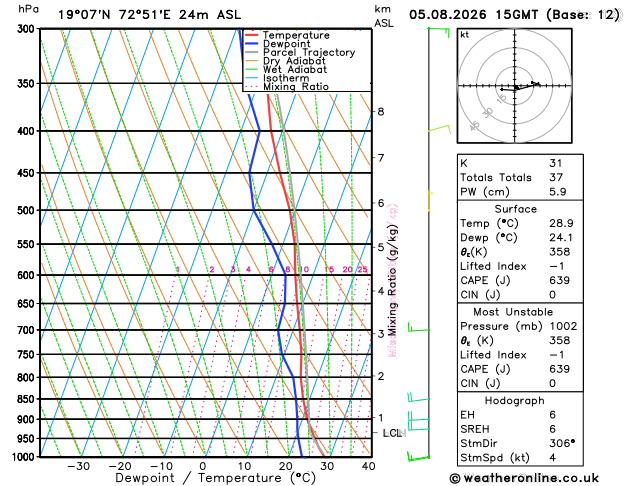Viewport: 629px width, 486px height.
Task: Select the Isotherm legend label
Action: [286, 78]
